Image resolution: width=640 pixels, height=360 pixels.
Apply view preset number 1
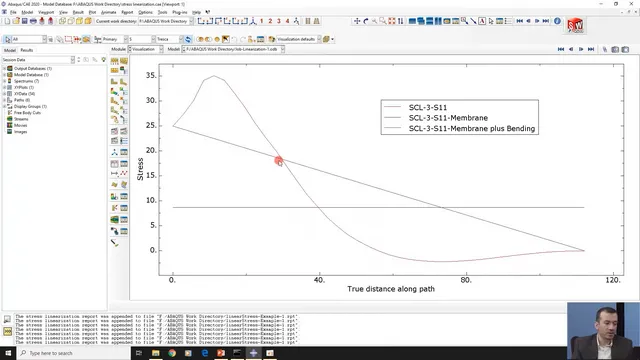click(x=262, y=21)
